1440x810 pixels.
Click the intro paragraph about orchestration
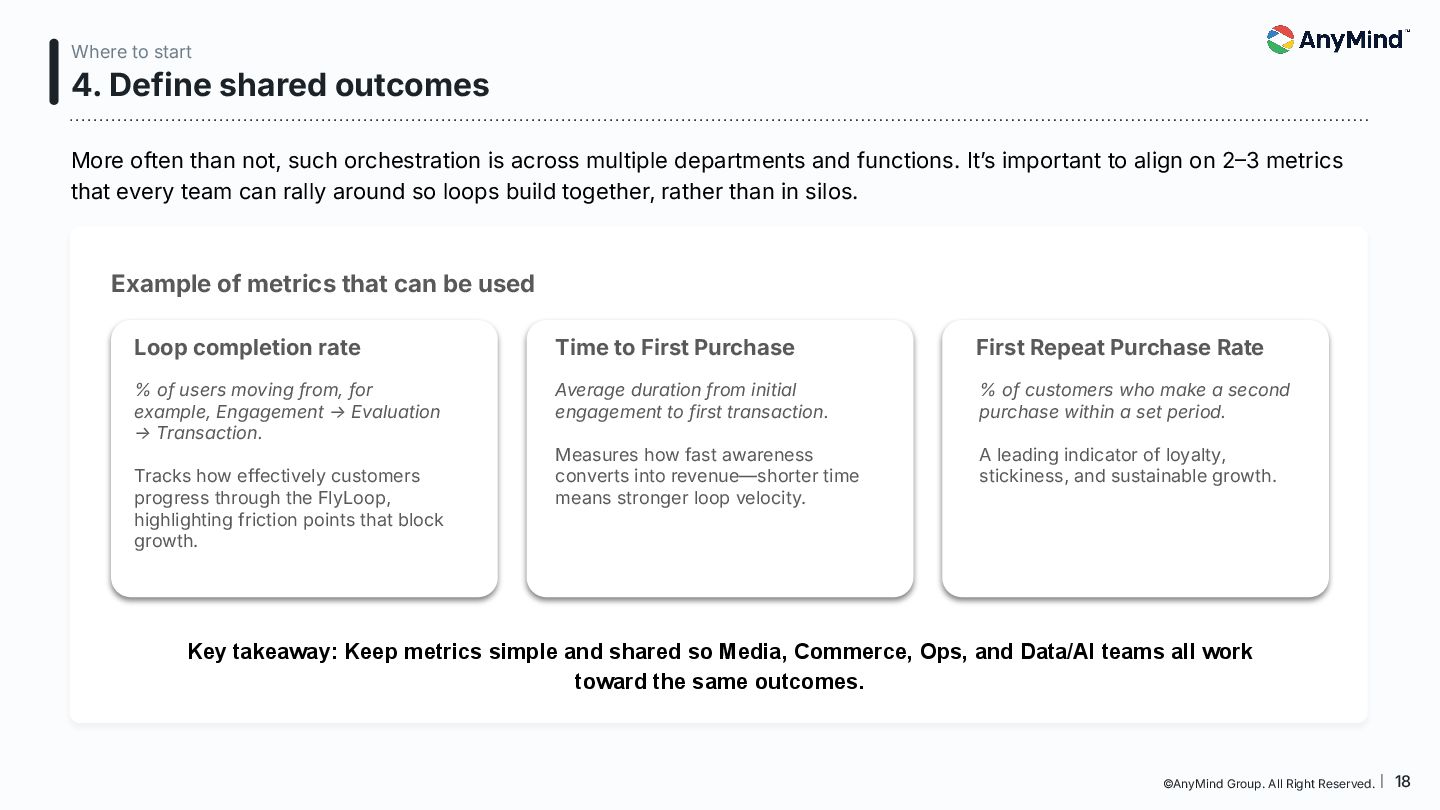click(706, 176)
